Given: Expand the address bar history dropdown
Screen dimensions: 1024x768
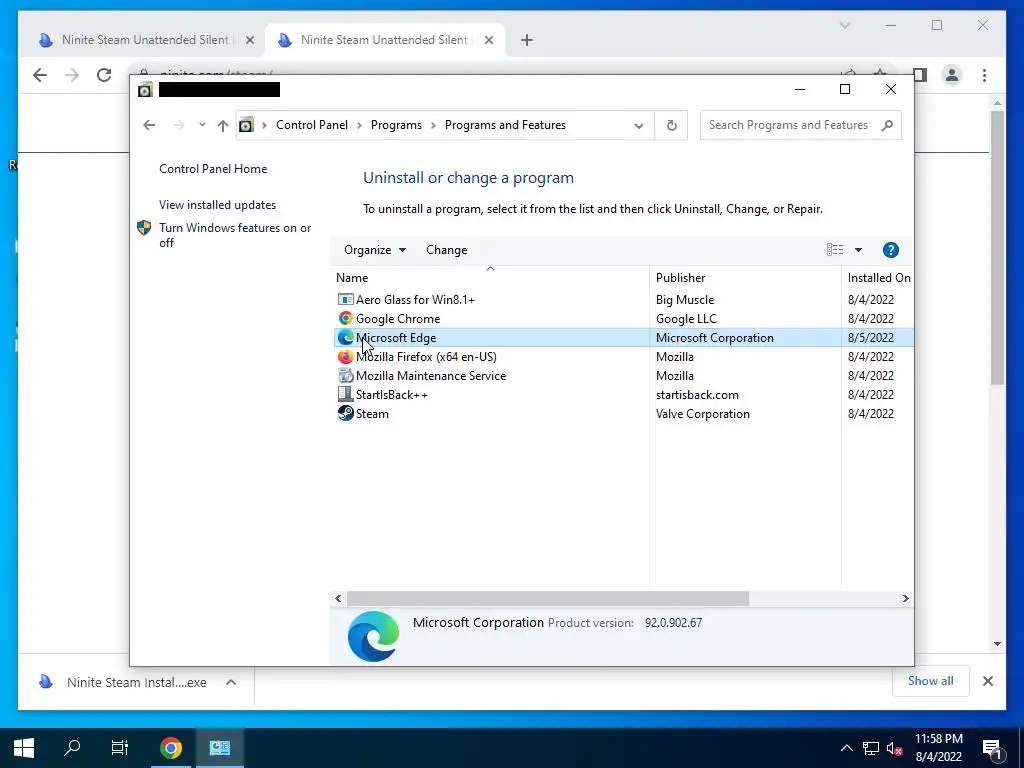Looking at the screenshot, I should pos(639,125).
